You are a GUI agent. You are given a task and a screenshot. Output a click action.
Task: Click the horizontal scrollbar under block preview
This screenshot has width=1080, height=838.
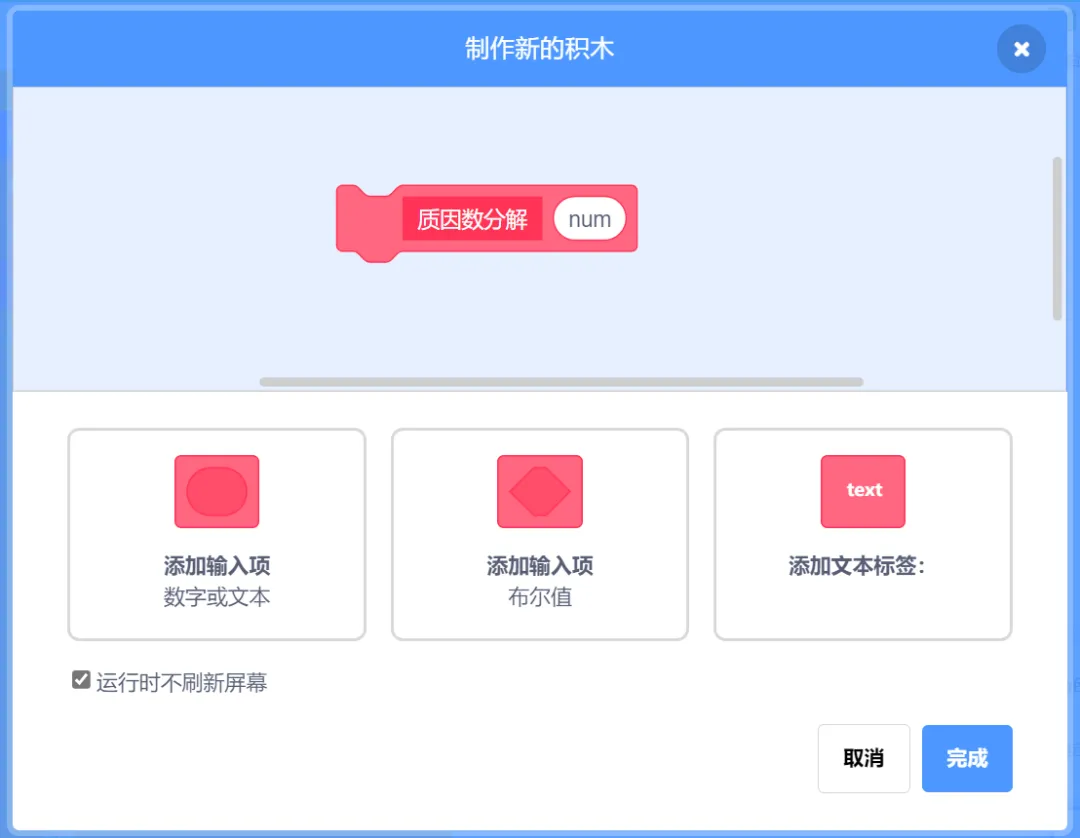point(561,381)
